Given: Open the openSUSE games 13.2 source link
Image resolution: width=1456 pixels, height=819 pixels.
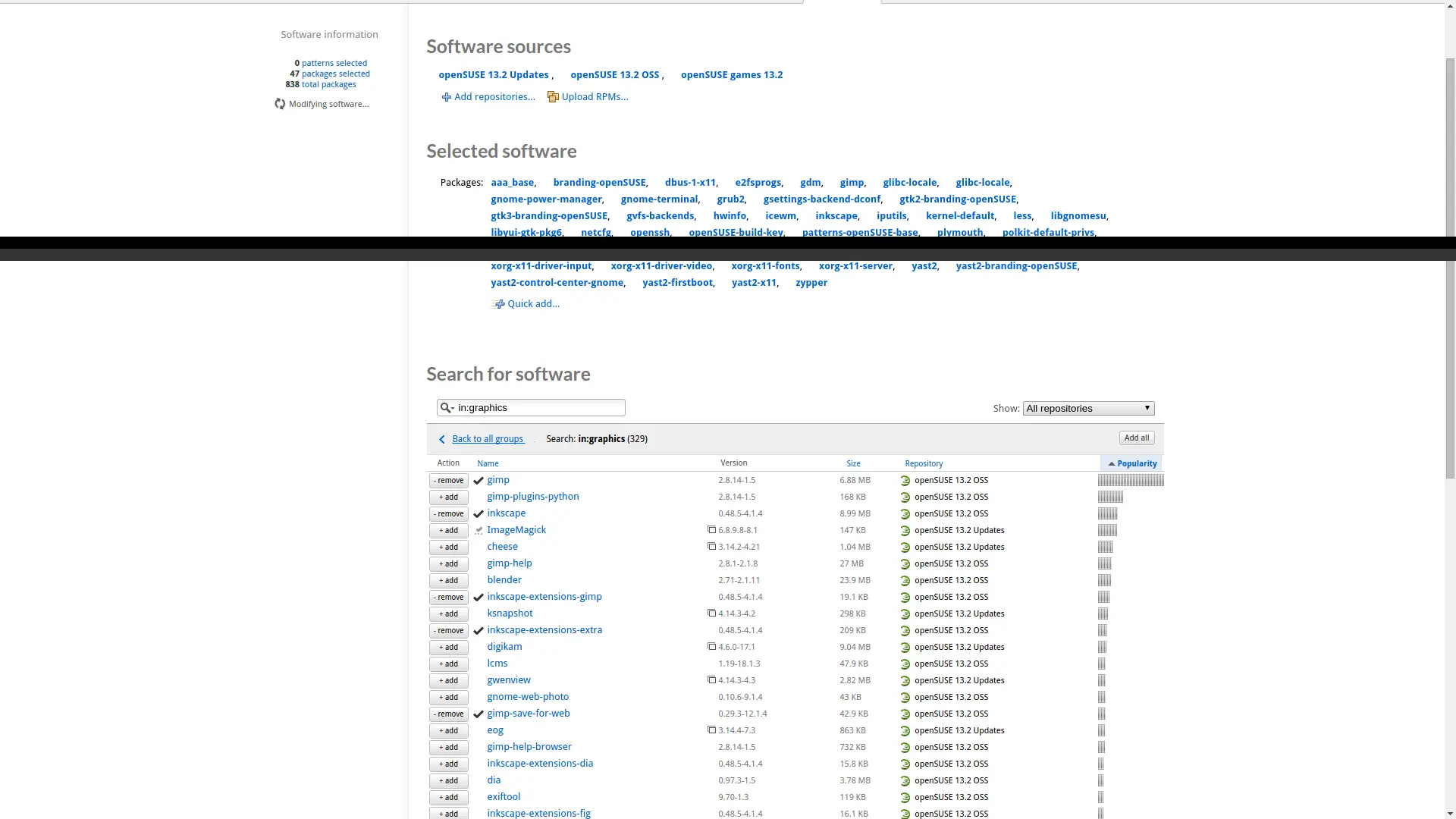Looking at the screenshot, I should point(732,75).
